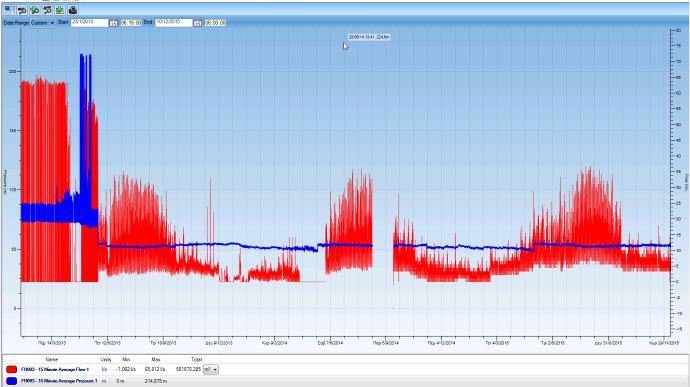Image resolution: width=690 pixels, height=387 pixels.
Task: Open the Total units dropdown for Flow
Action: 211,369
